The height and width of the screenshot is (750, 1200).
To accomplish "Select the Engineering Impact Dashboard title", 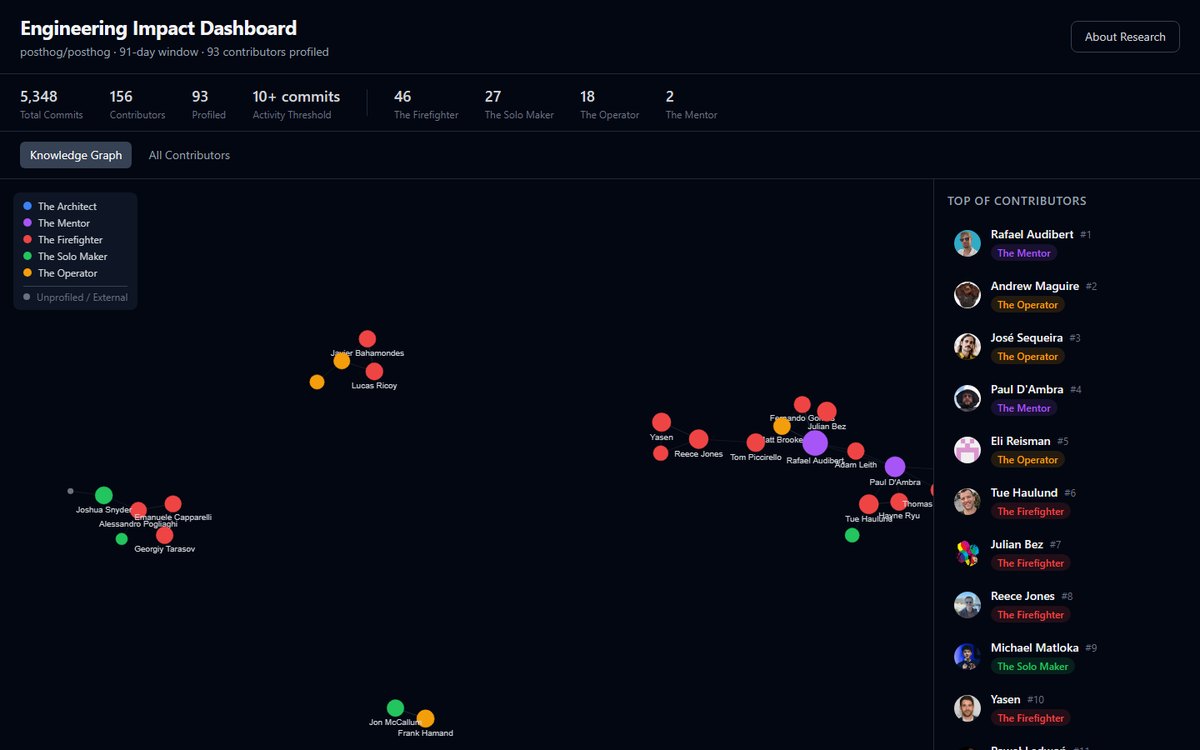I will click(158, 28).
